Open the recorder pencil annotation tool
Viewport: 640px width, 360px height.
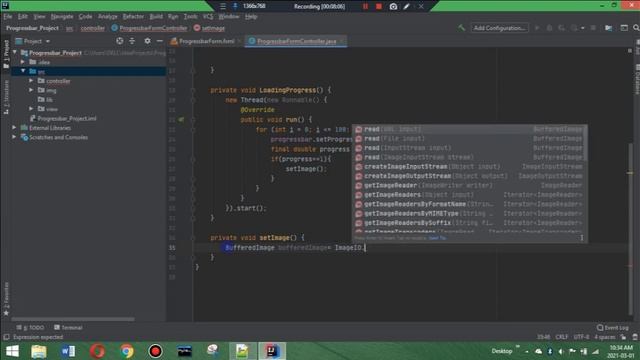point(407,6)
